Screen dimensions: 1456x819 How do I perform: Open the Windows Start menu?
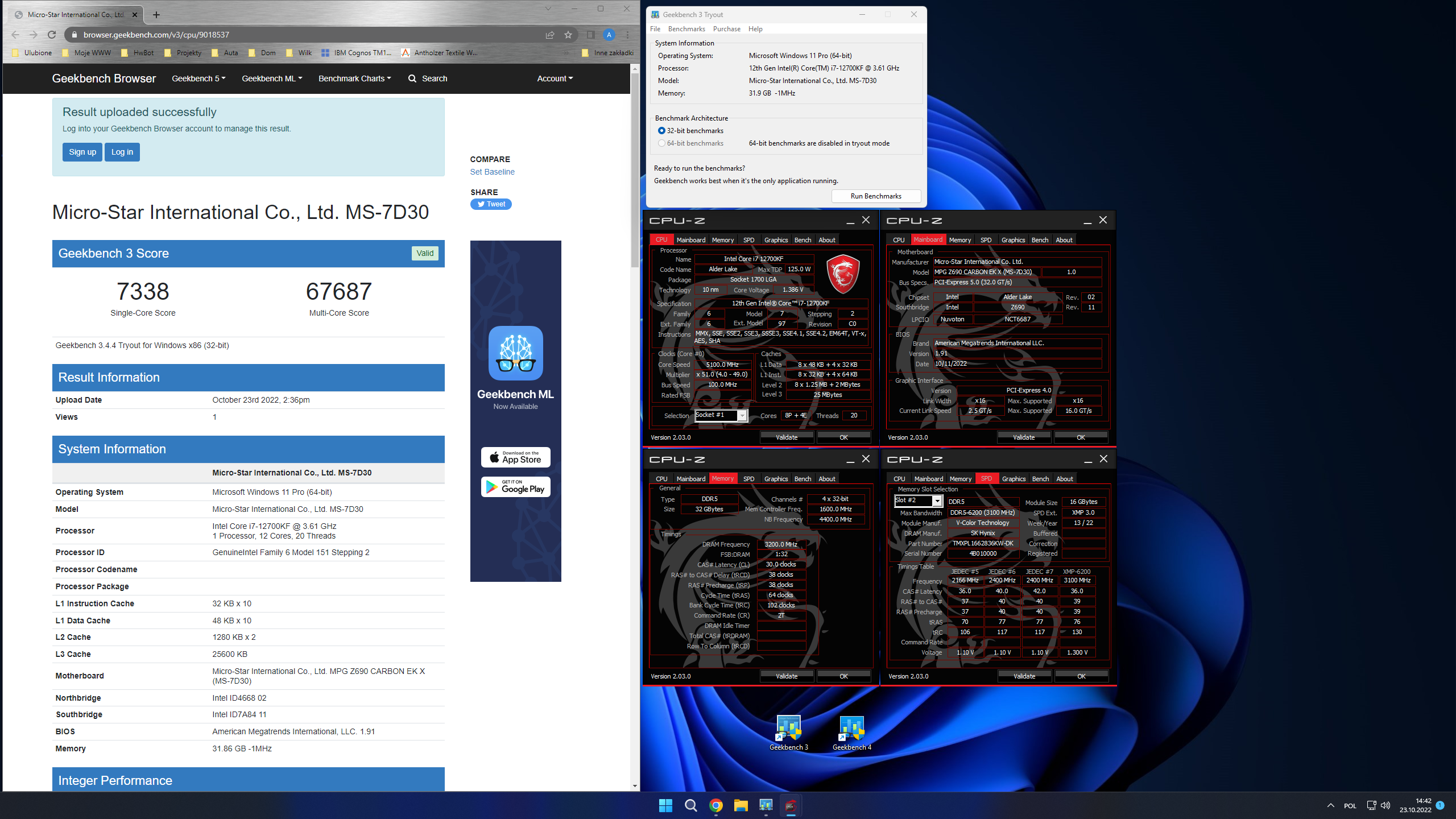pos(665,805)
